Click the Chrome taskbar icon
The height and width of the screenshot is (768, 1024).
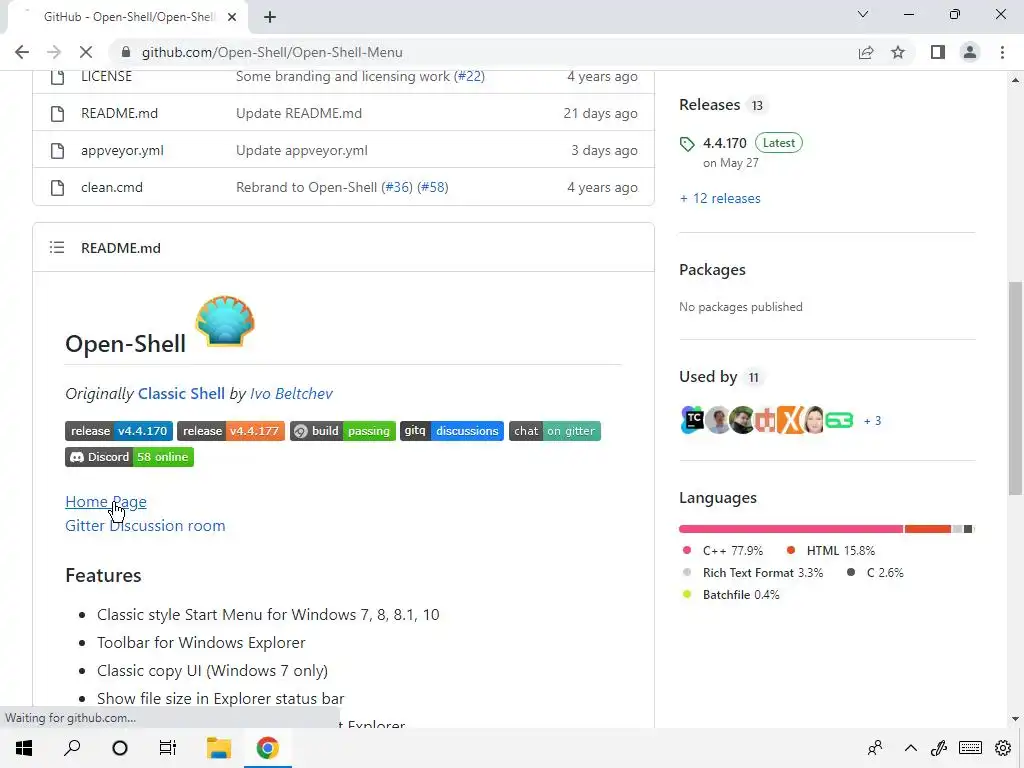pyautogui.click(x=267, y=748)
